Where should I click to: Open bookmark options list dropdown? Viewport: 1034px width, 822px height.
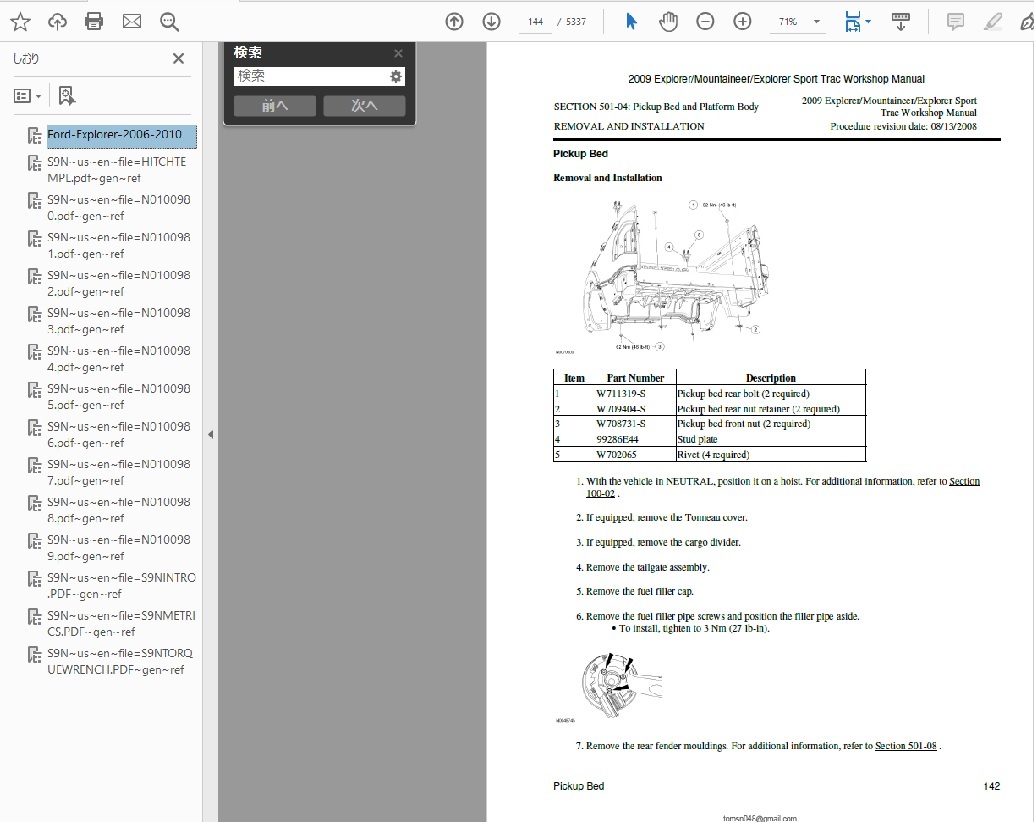pos(27,96)
